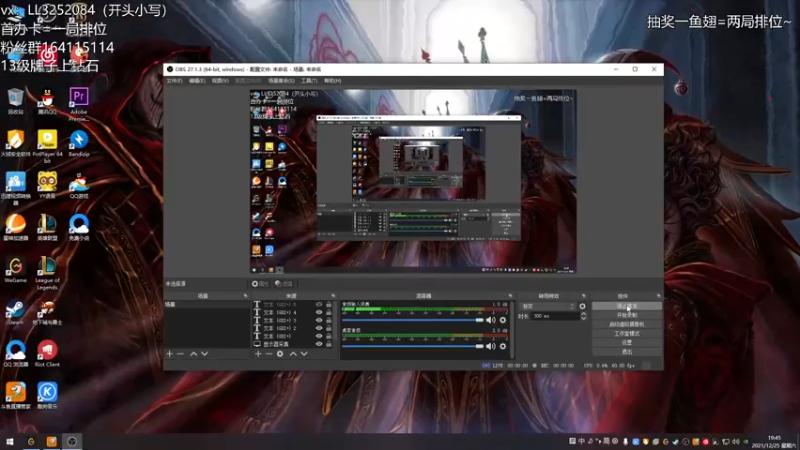Open the 帮助(H) menu in OBS
The width and height of the screenshot is (800, 450).
point(332,81)
